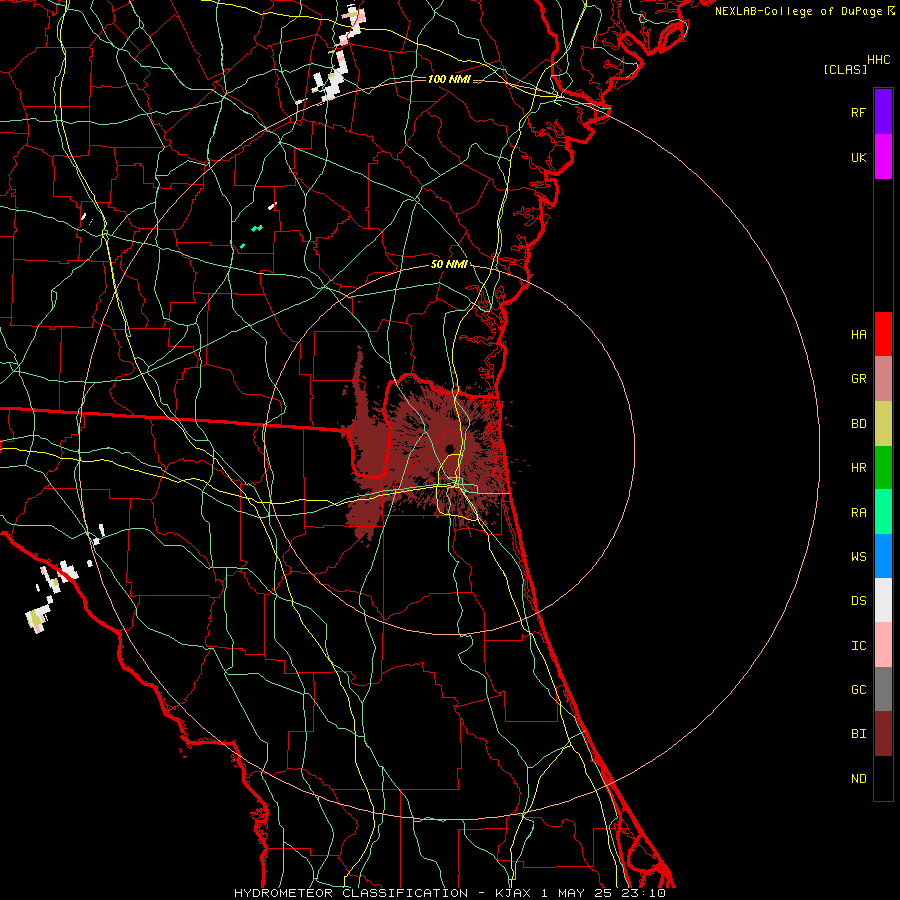Click the WS legend label
Viewport: 900px width, 900px height.
point(859,557)
